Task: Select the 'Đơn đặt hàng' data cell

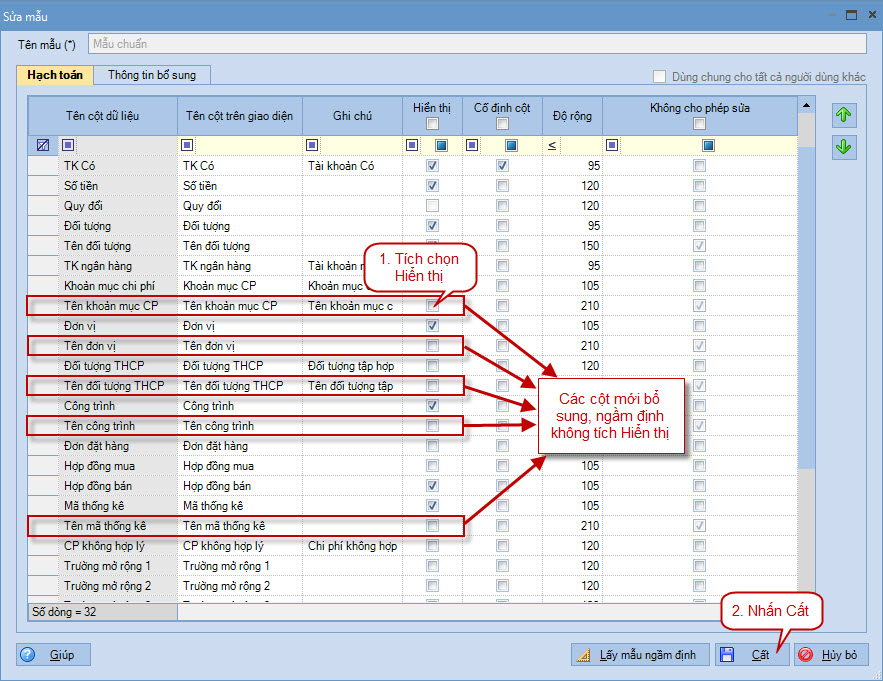Action: coord(118,446)
